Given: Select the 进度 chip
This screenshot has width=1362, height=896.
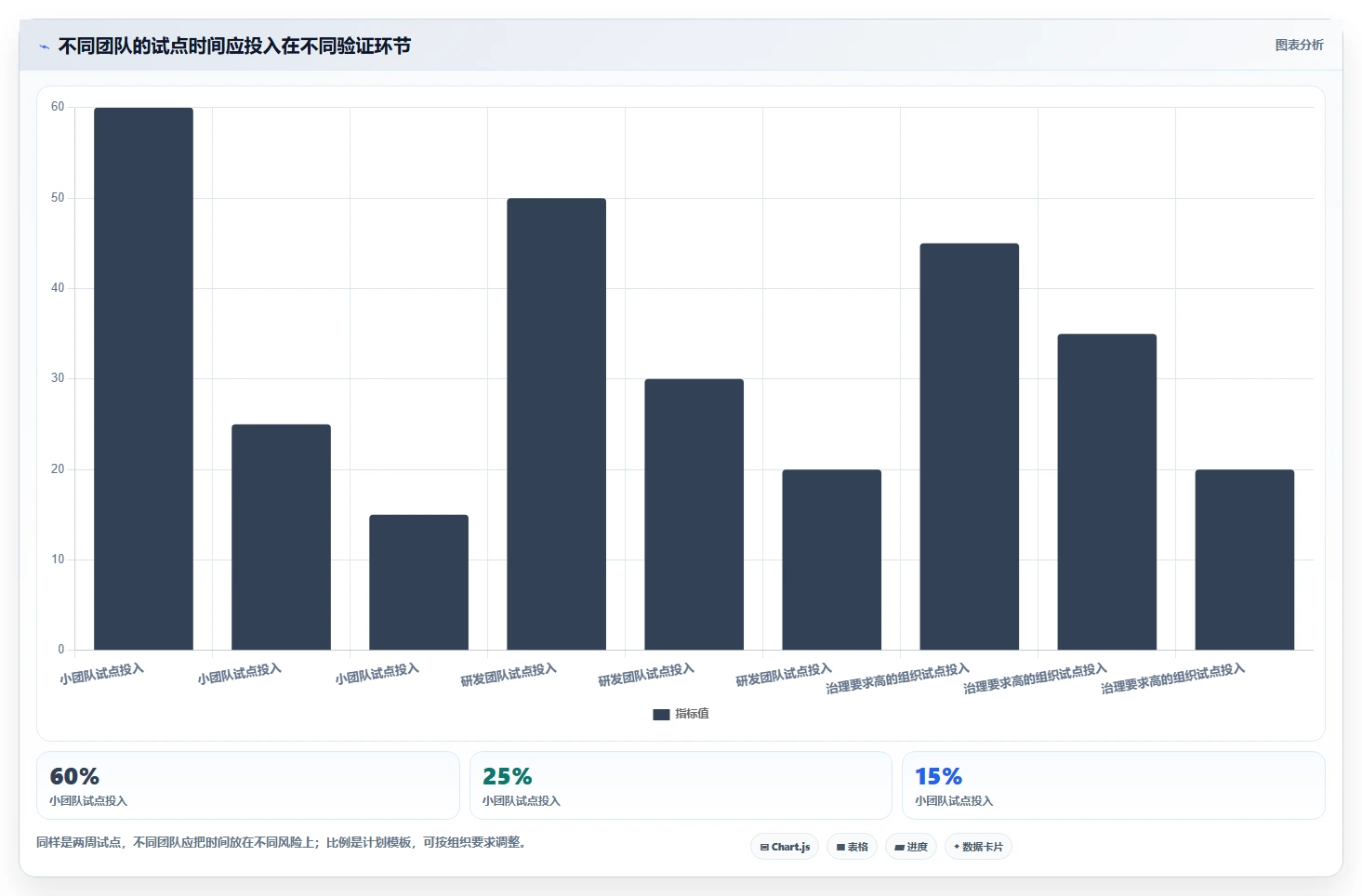Looking at the screenshot, I should point(911,847).
